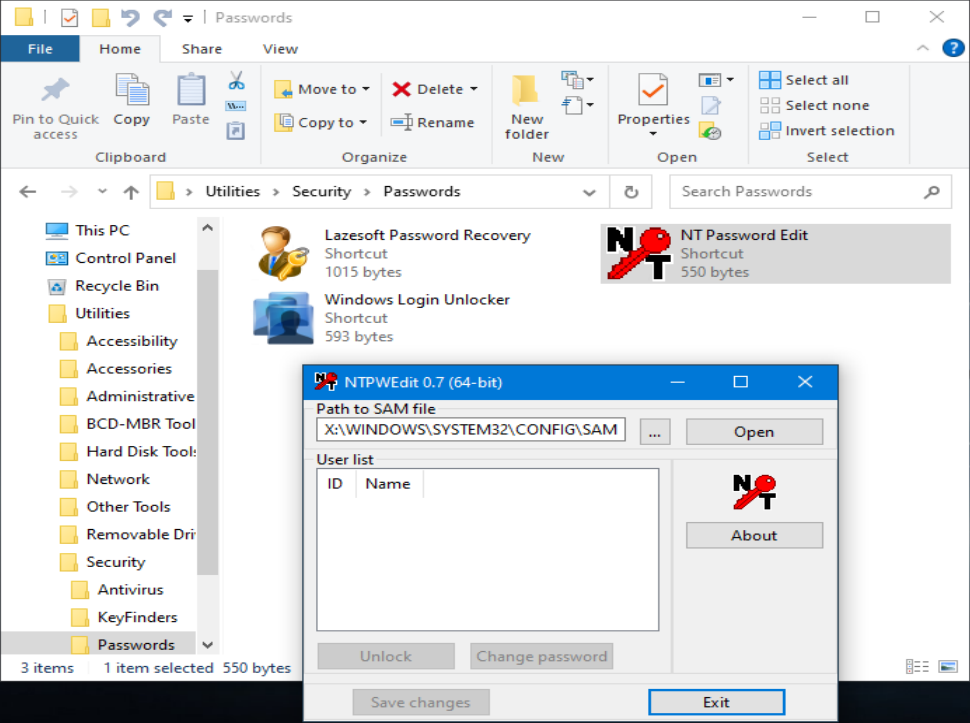Click the History icon in Open group
The image size is (970, 723).
click(710, 131)
